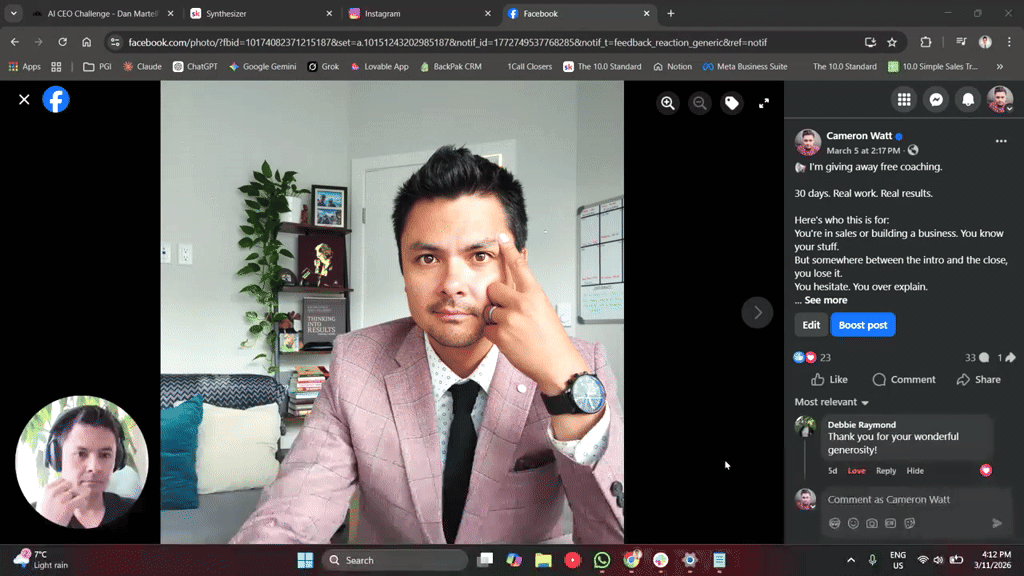The width and height of the screenshot is (1024, 576).
Task: Open the Meta Business Suite bookmark
Action: (x=744, y=67)
